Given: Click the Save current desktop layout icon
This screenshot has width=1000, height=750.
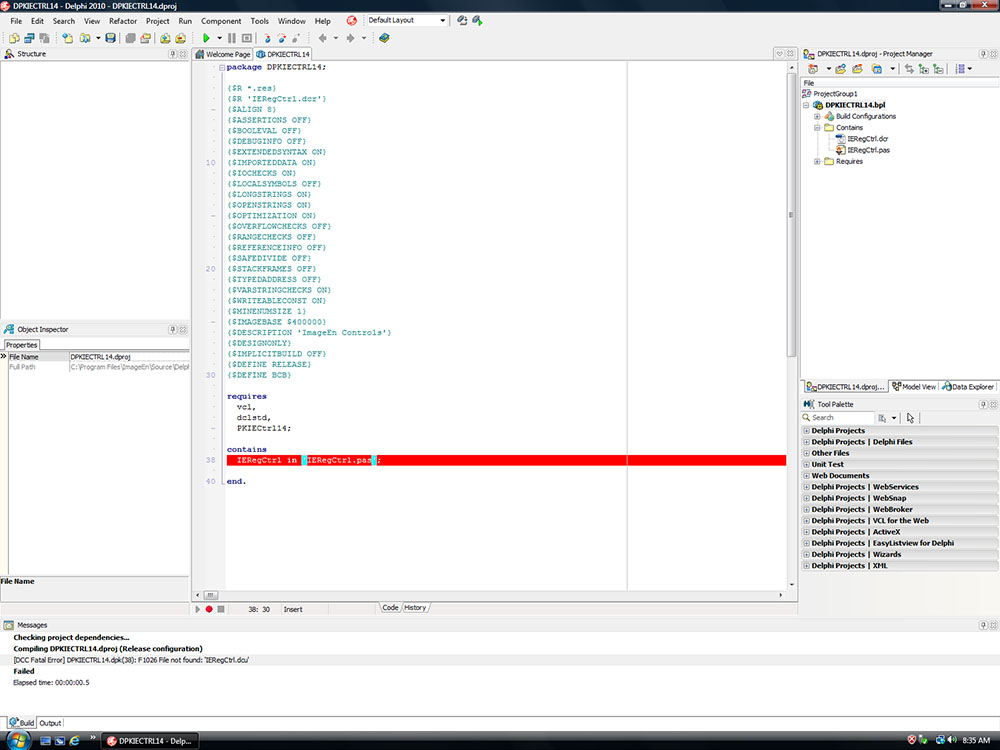Looking at the screenshot, I should coord(462,20).
